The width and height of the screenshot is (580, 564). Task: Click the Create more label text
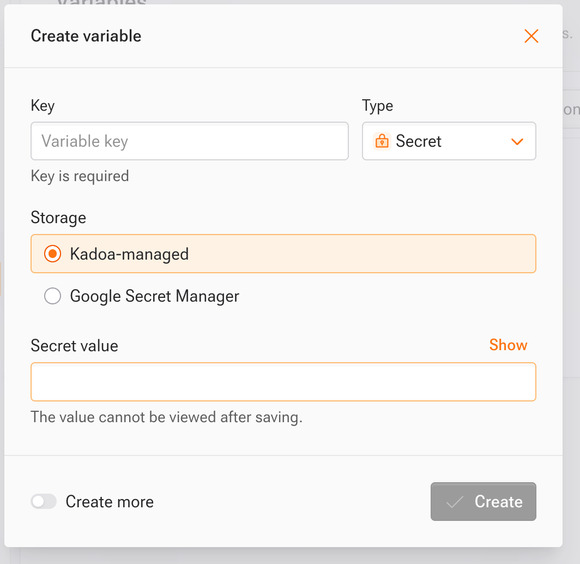109,501
